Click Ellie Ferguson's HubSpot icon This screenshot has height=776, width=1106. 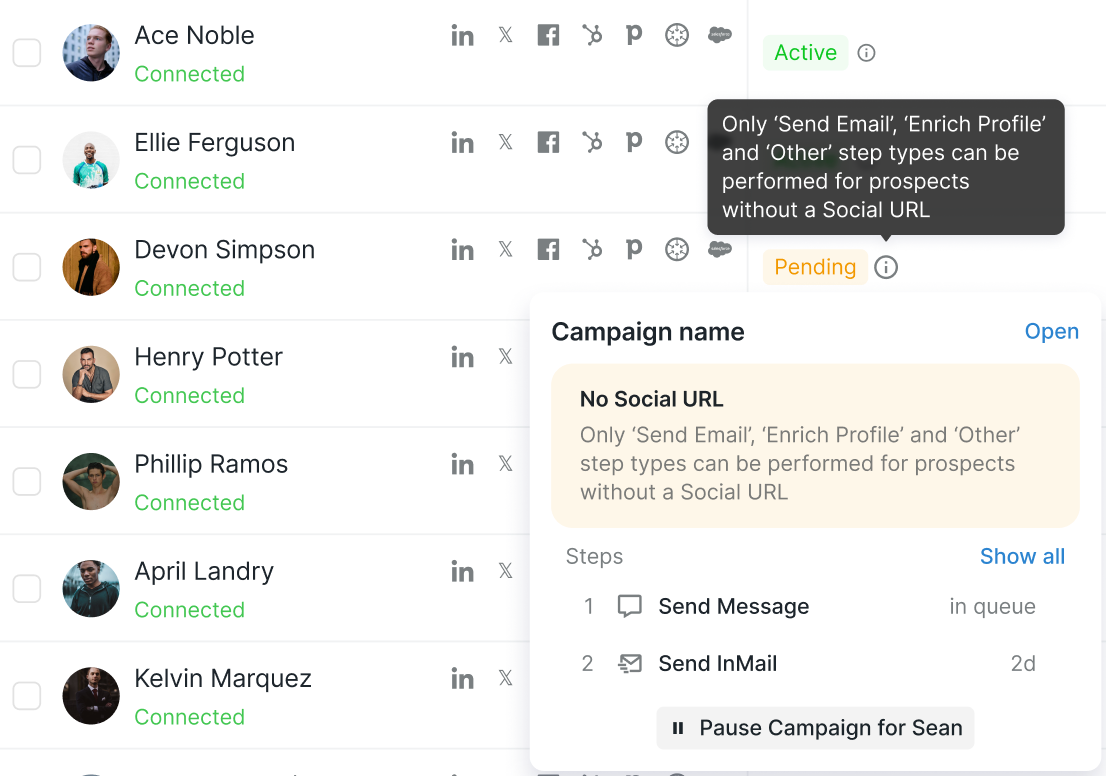(x=592, y=143)
